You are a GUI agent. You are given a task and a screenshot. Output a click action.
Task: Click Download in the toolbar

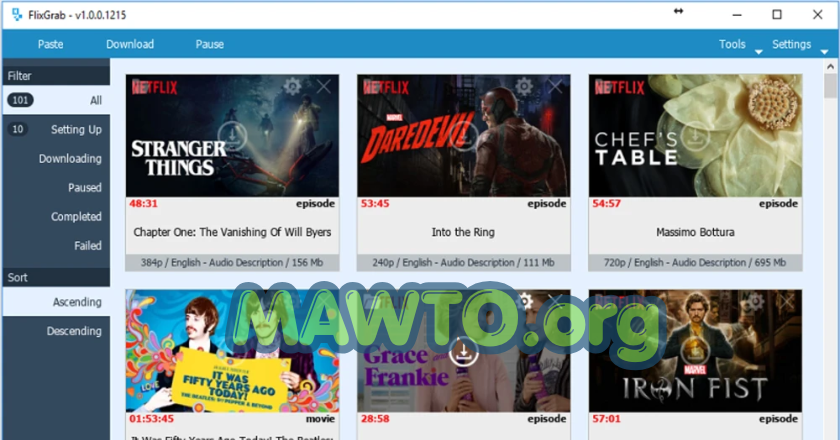130,44
